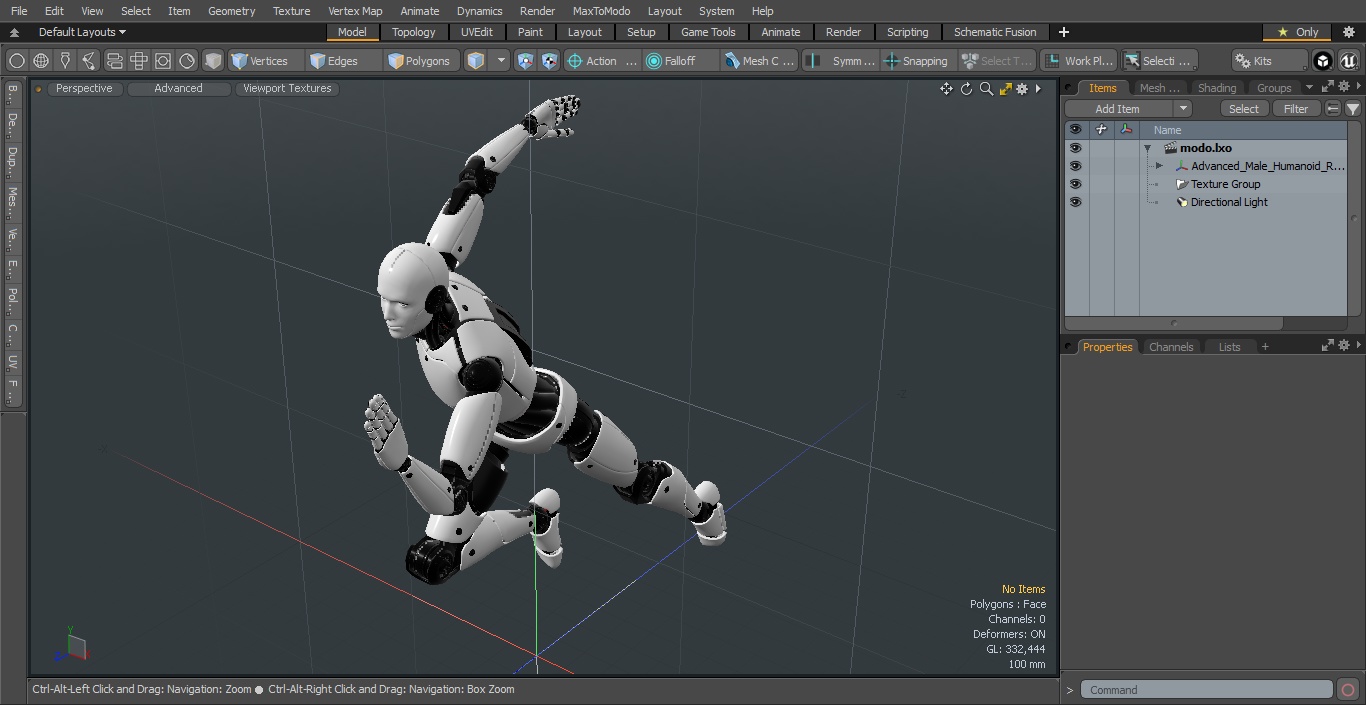Open Add Item dropdown arrow
1366x705 pixels.
coord(1183,109)
